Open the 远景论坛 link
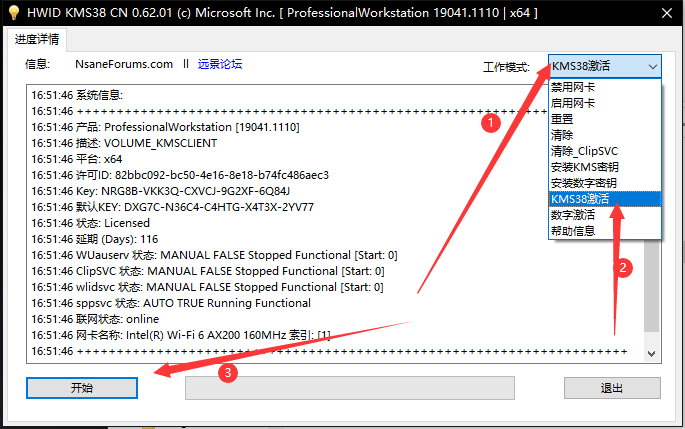The image size is (685, 429). pyautogui.click(x=220, y=64)
